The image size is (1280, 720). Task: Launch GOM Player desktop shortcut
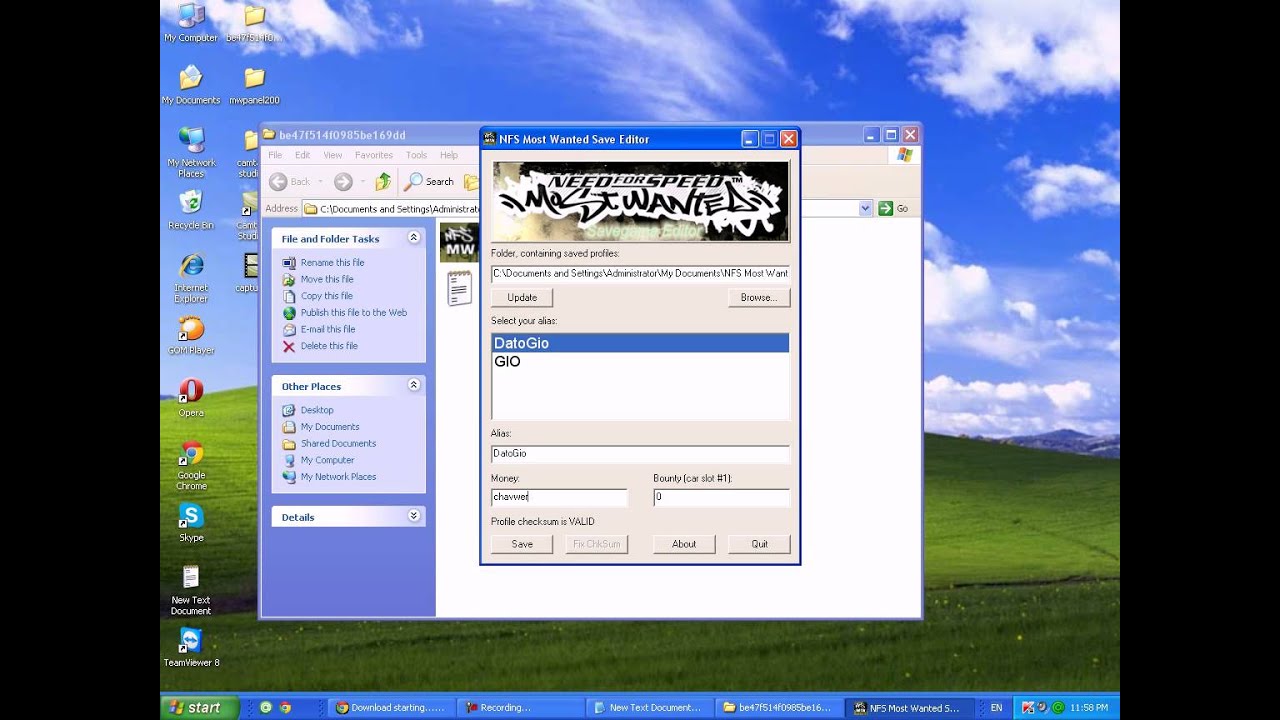(x=191, y=335)
